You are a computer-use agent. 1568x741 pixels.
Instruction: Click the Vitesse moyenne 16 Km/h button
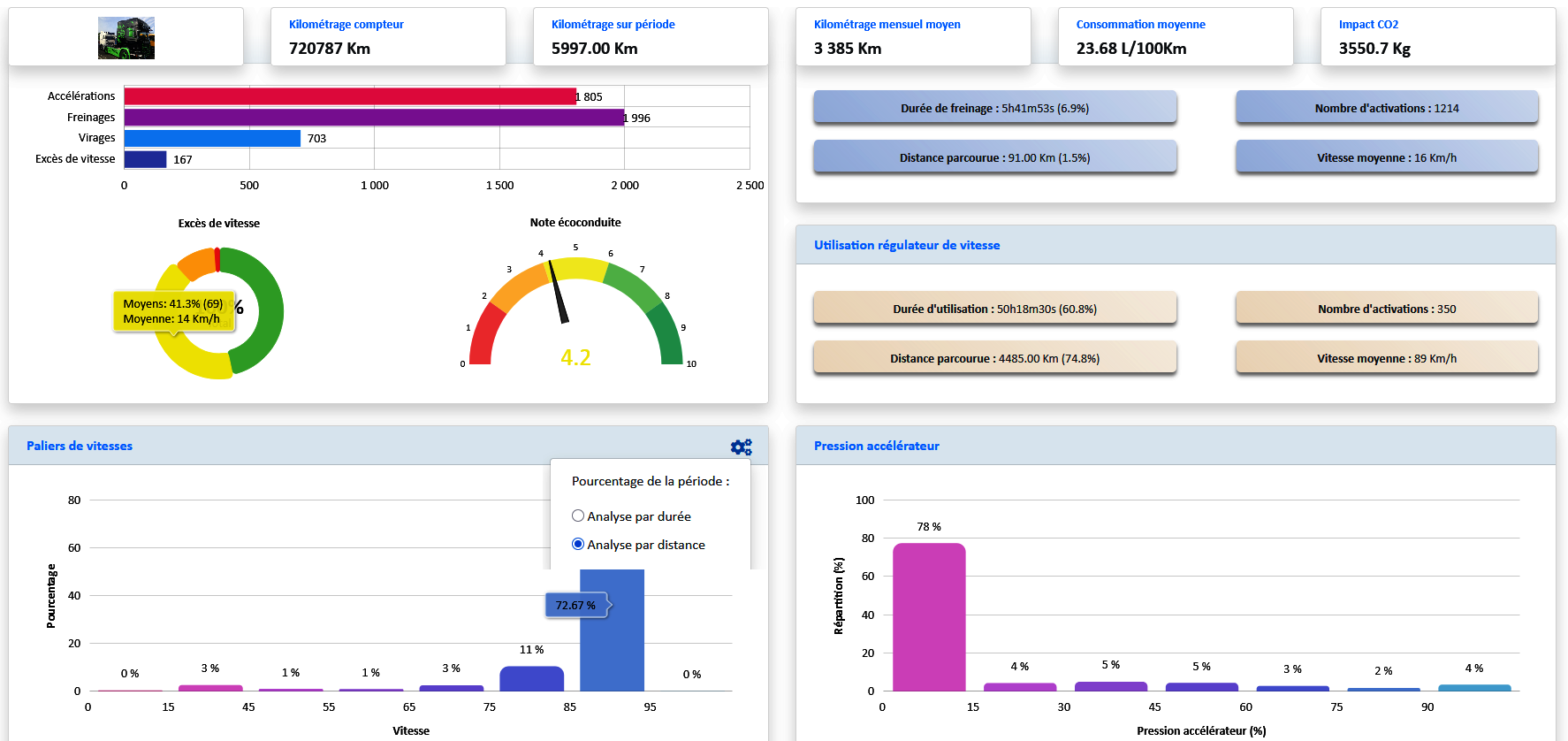click(1386, 157)
